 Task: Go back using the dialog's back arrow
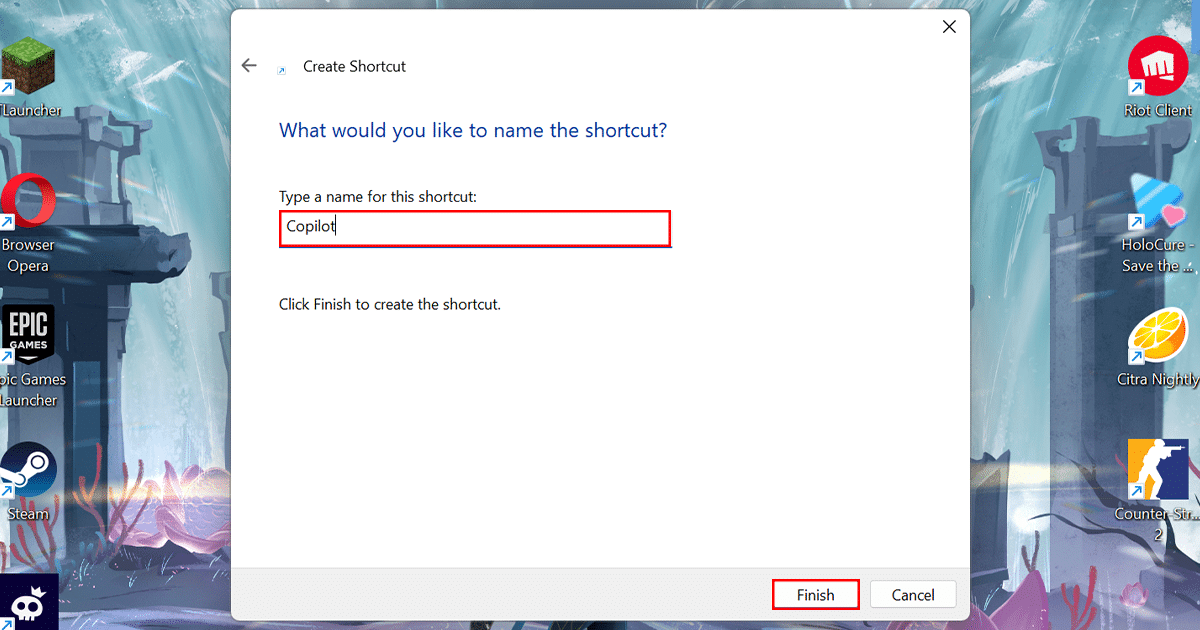point(250,66)
